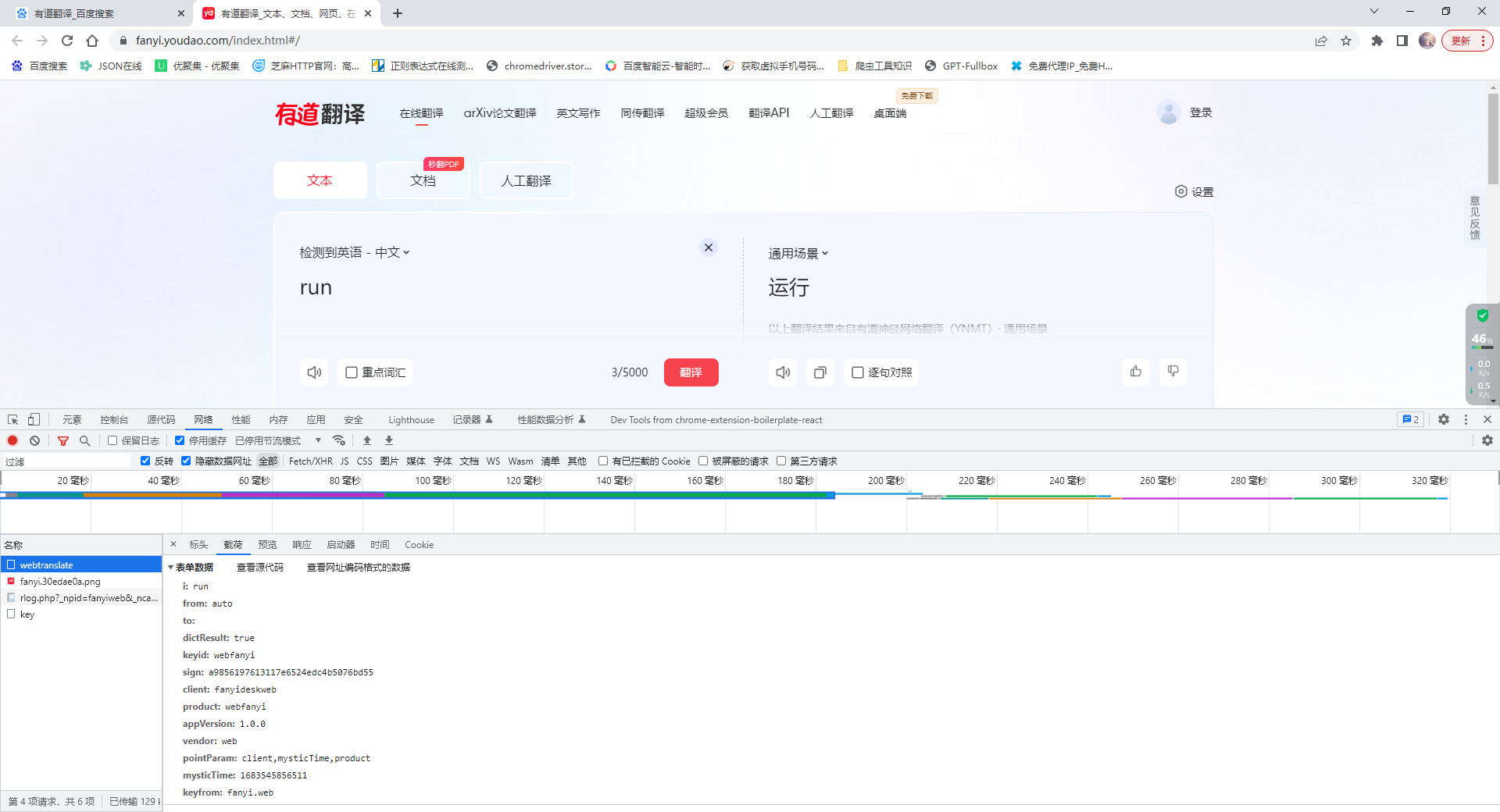Toggle the device toolbar icon in DevTools
The width and height of the screenshot is (1500, 812).
tap(34, 419)
